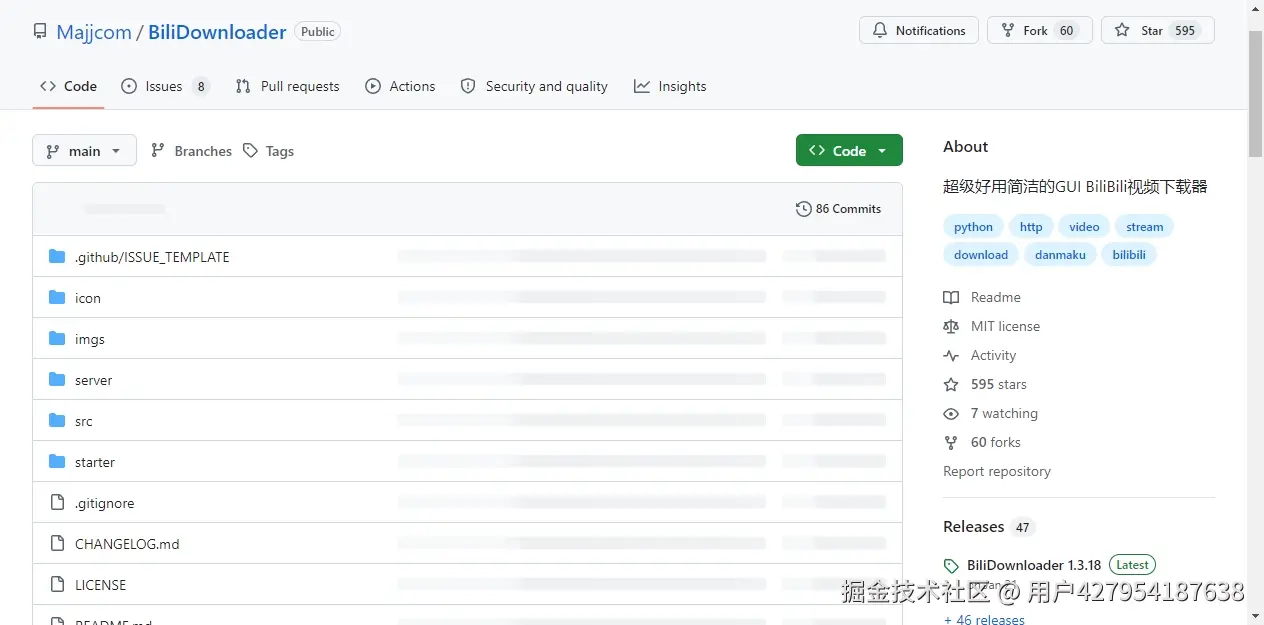This screenshot has height=625, width=1264.
Task: Click the python topic tag
Action: click(x=973, y=227)
